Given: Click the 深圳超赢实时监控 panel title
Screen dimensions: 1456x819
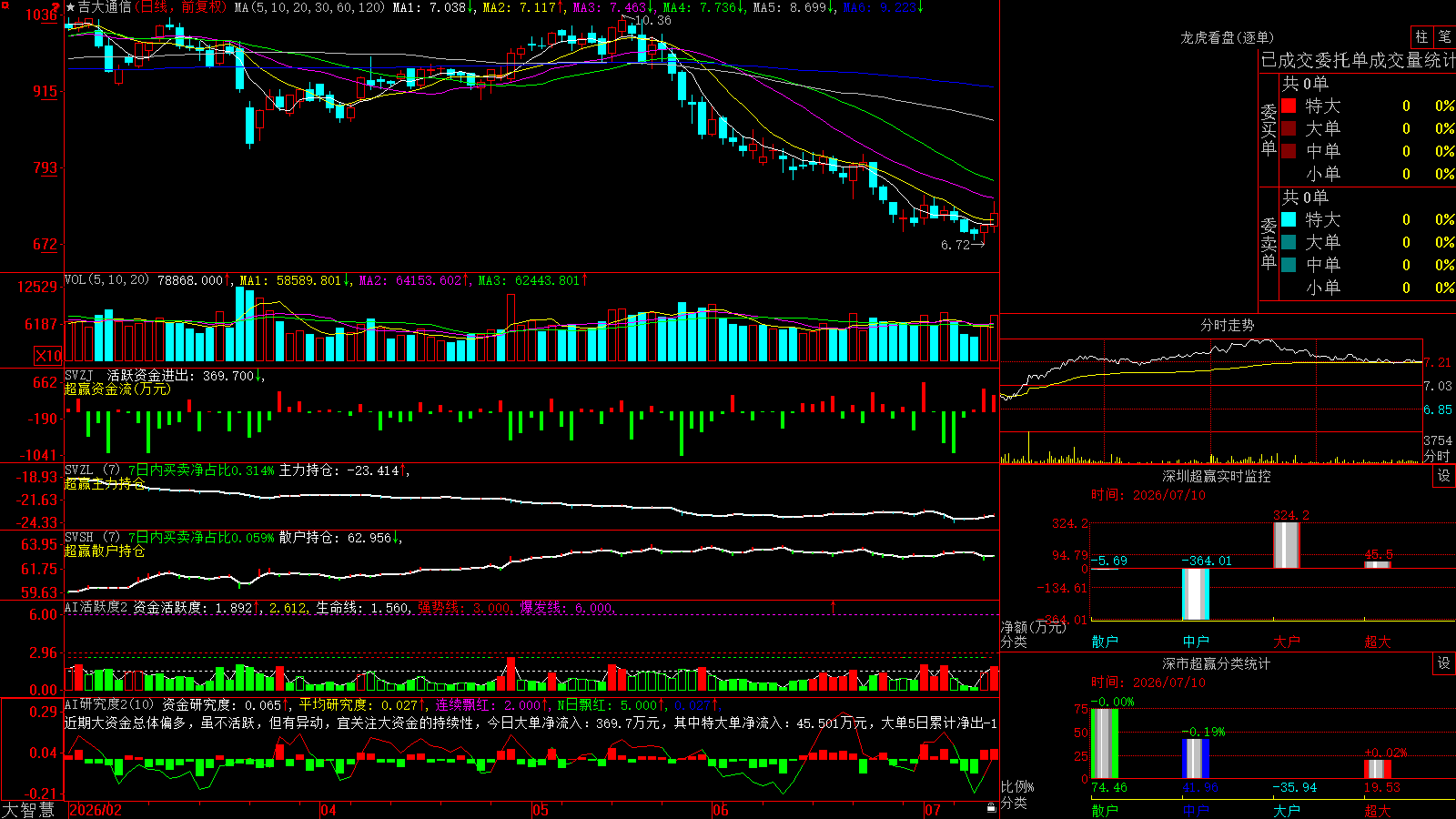Looking at the screenshot, I should [x=1216, y=476].
